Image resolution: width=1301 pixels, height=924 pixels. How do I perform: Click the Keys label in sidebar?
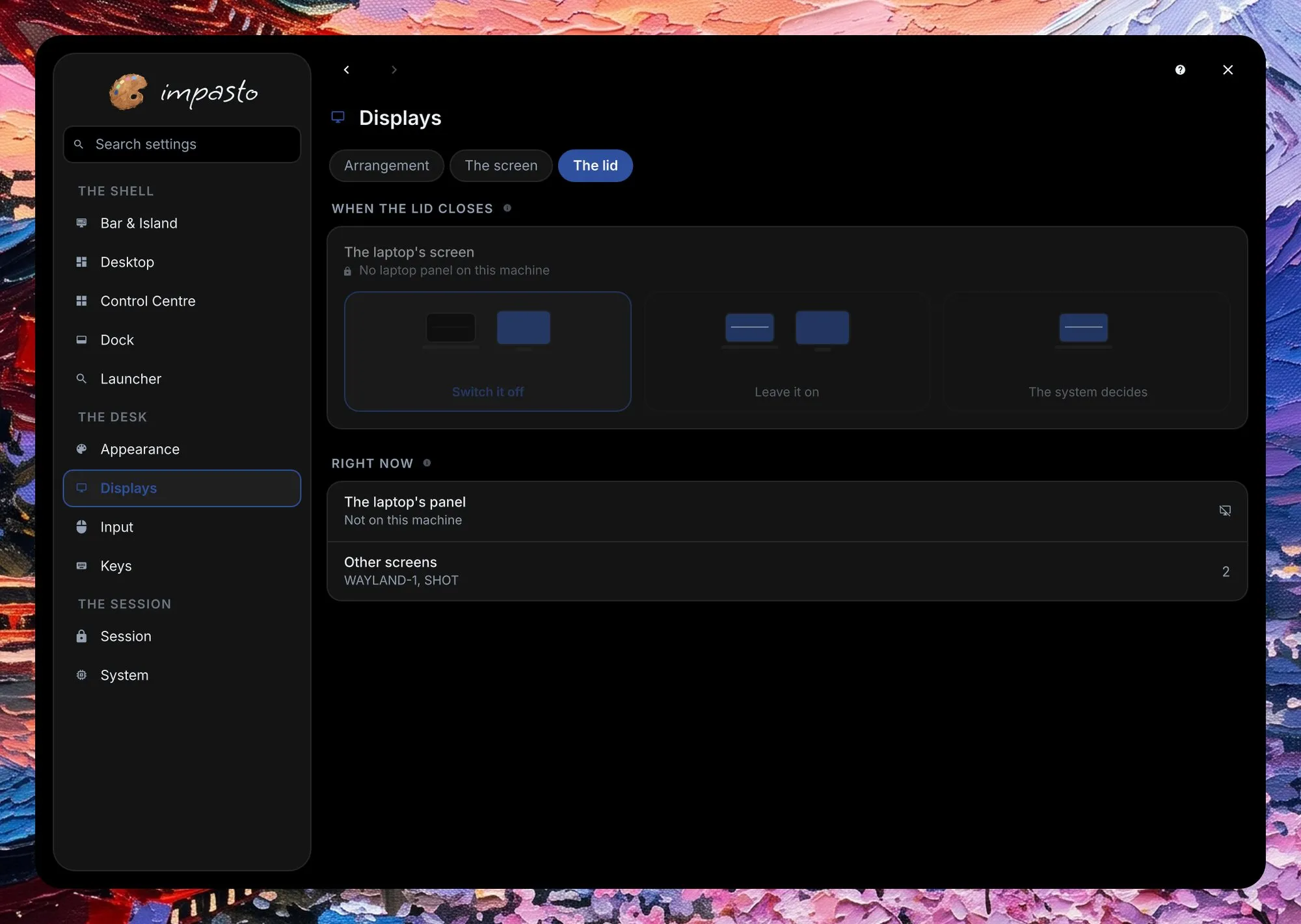click(x=116, y=566)
